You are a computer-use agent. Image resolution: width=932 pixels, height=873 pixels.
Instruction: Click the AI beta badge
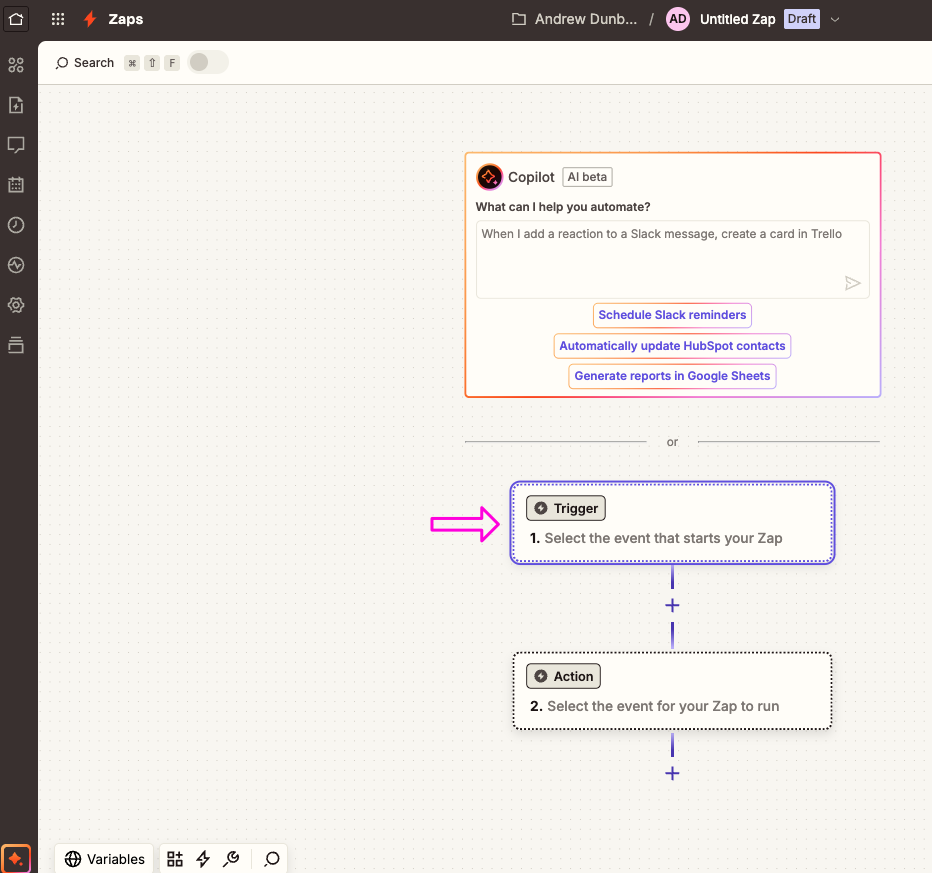587,177
